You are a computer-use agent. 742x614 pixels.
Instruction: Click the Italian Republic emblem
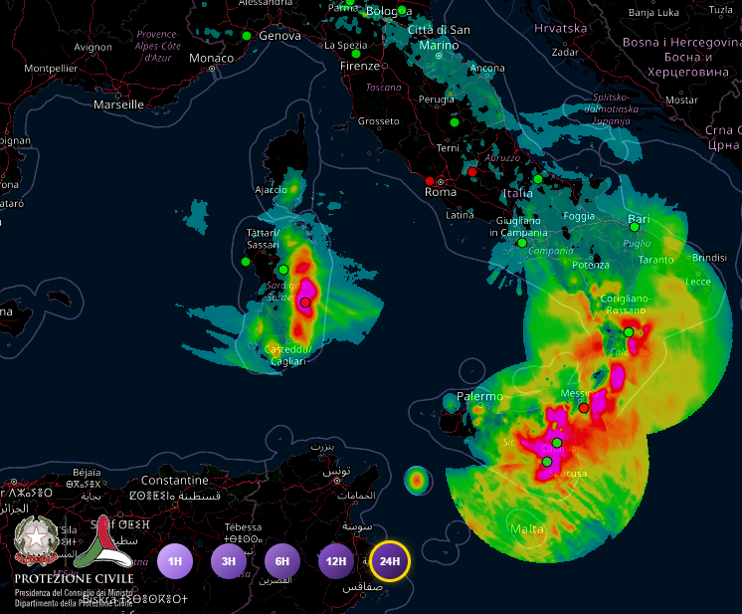[x=37, y=541]
